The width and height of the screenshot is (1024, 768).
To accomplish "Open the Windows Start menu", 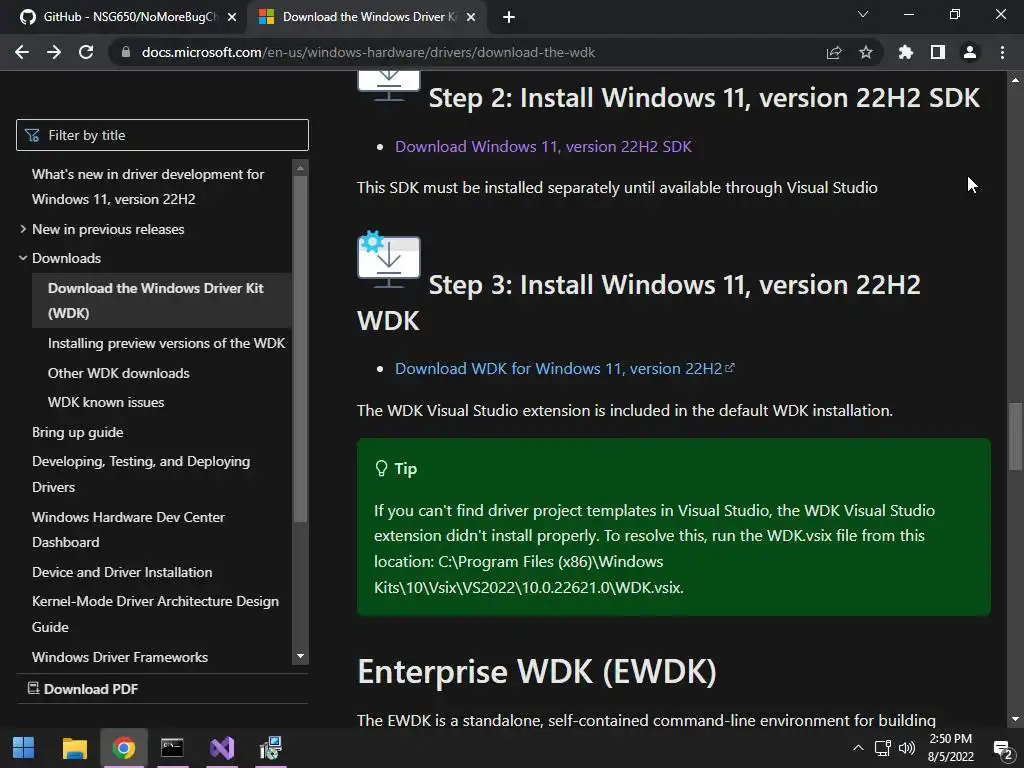I will (x=24, y=748).
